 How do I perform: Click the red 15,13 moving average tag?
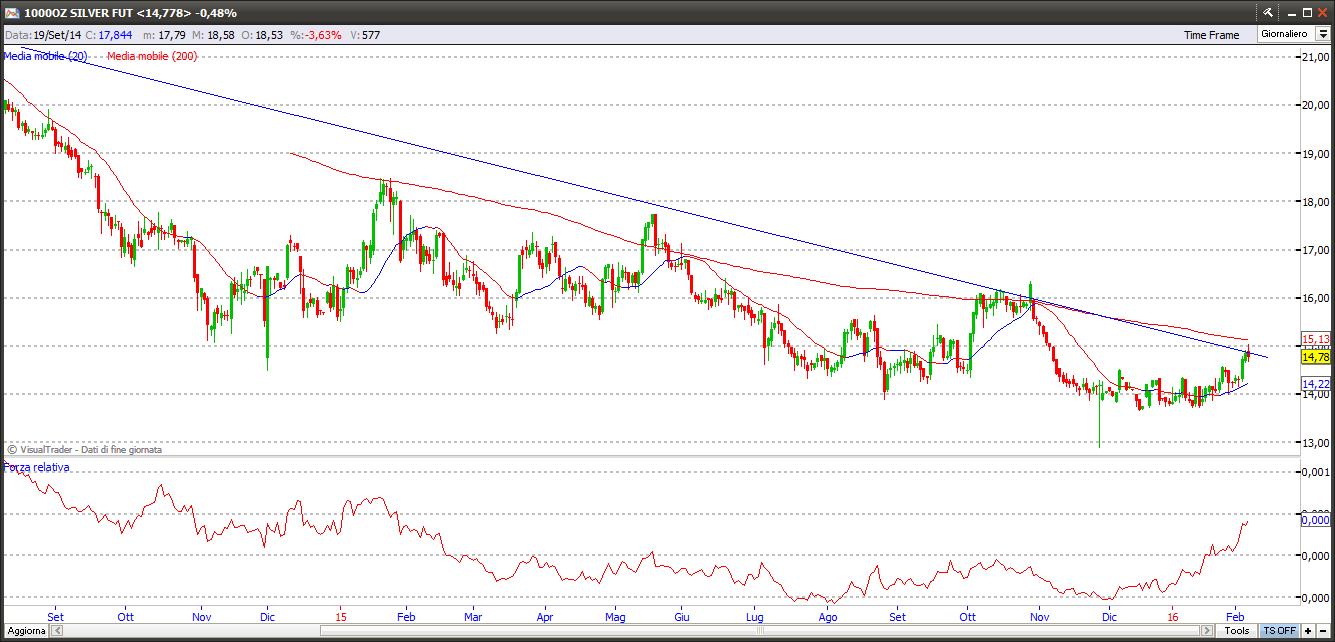pyautogui.click(x=1315, y=339)
